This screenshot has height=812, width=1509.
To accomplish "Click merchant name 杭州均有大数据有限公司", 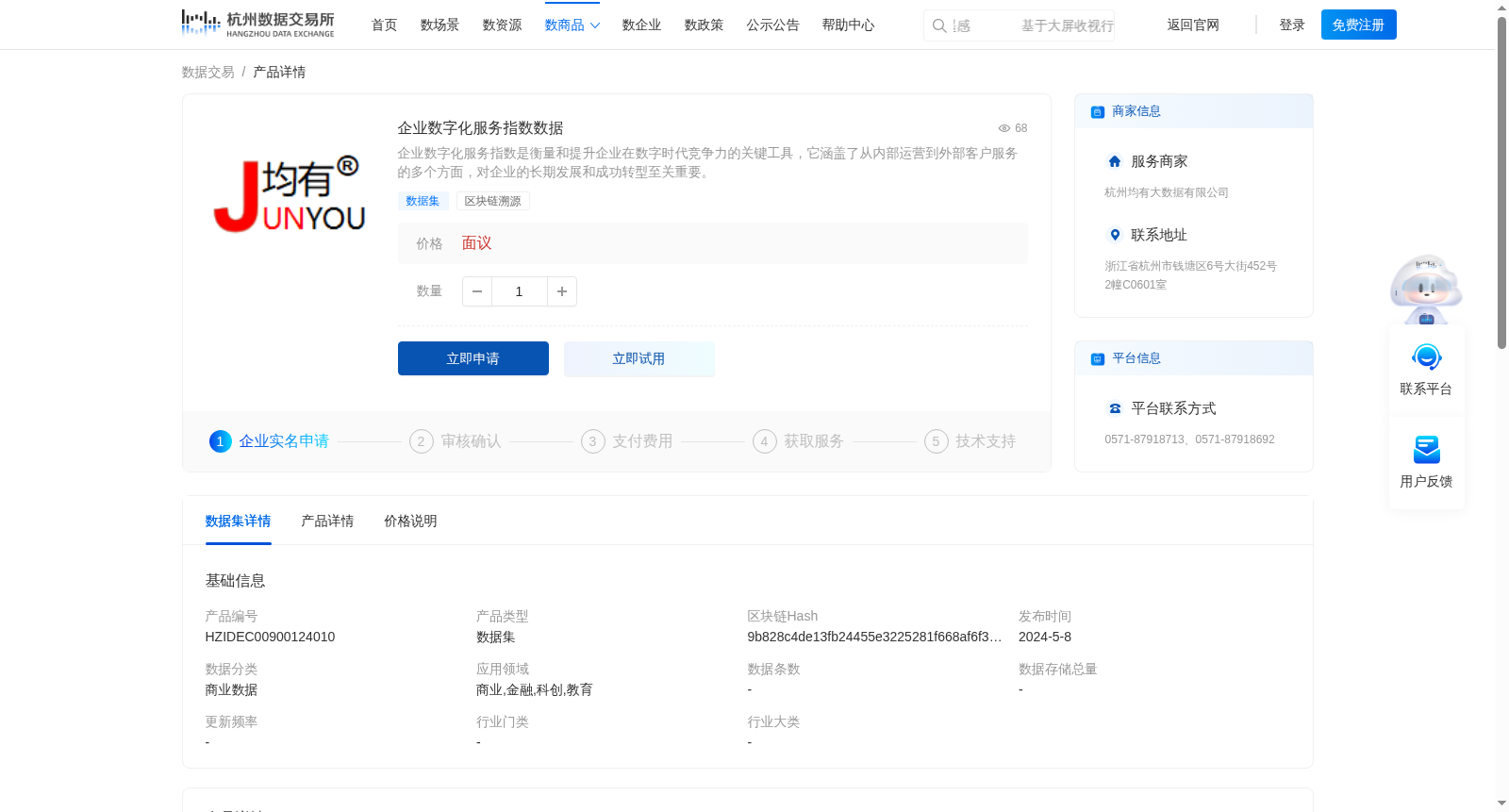I will [1167, 192].
